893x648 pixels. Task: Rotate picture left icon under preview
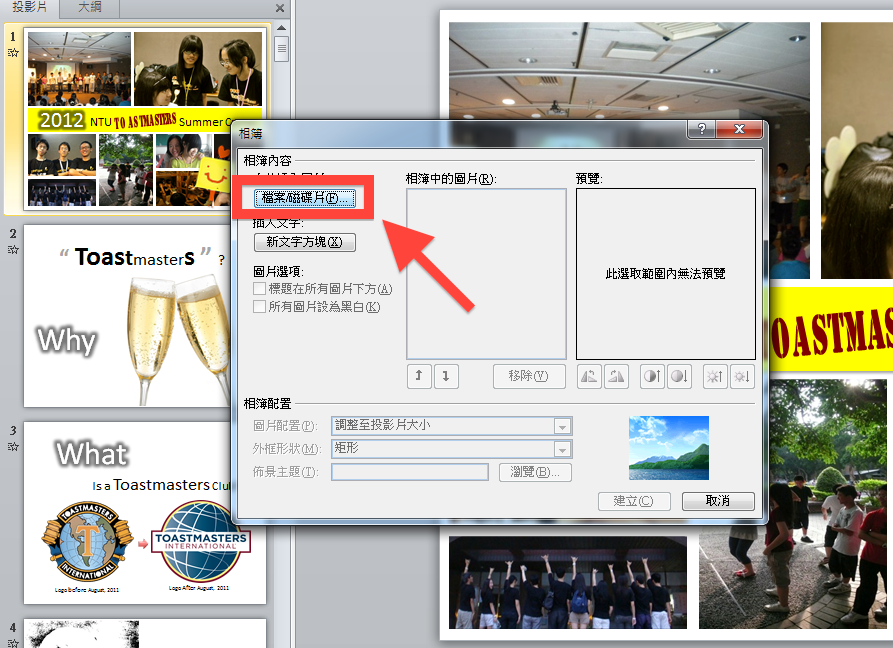coord(589,376)
